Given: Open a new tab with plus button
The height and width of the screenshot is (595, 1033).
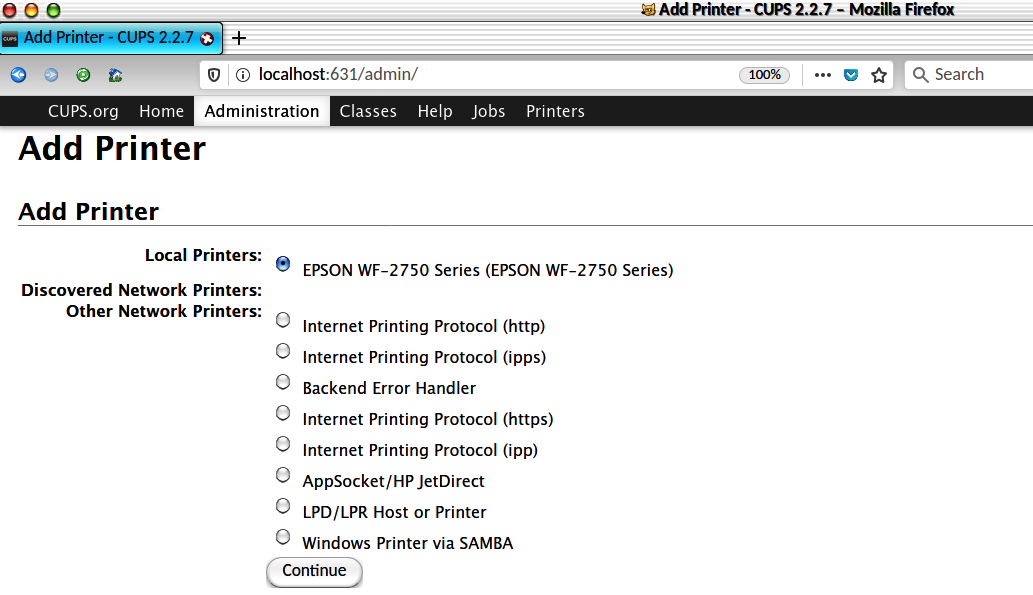Looking at the screenshot, I should [239, 38].
